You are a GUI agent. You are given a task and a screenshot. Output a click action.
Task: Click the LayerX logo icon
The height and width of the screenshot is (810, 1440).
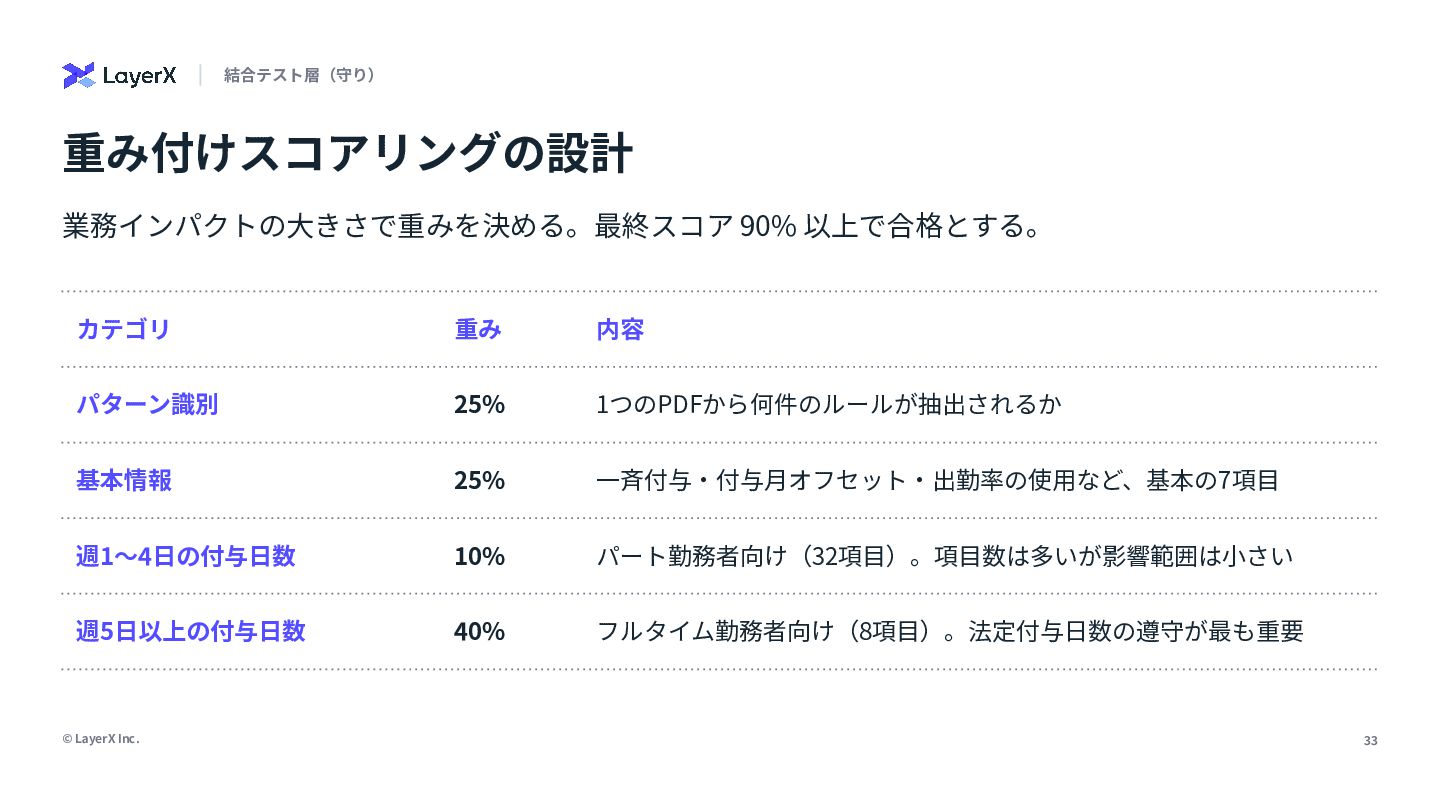(78, 75)
